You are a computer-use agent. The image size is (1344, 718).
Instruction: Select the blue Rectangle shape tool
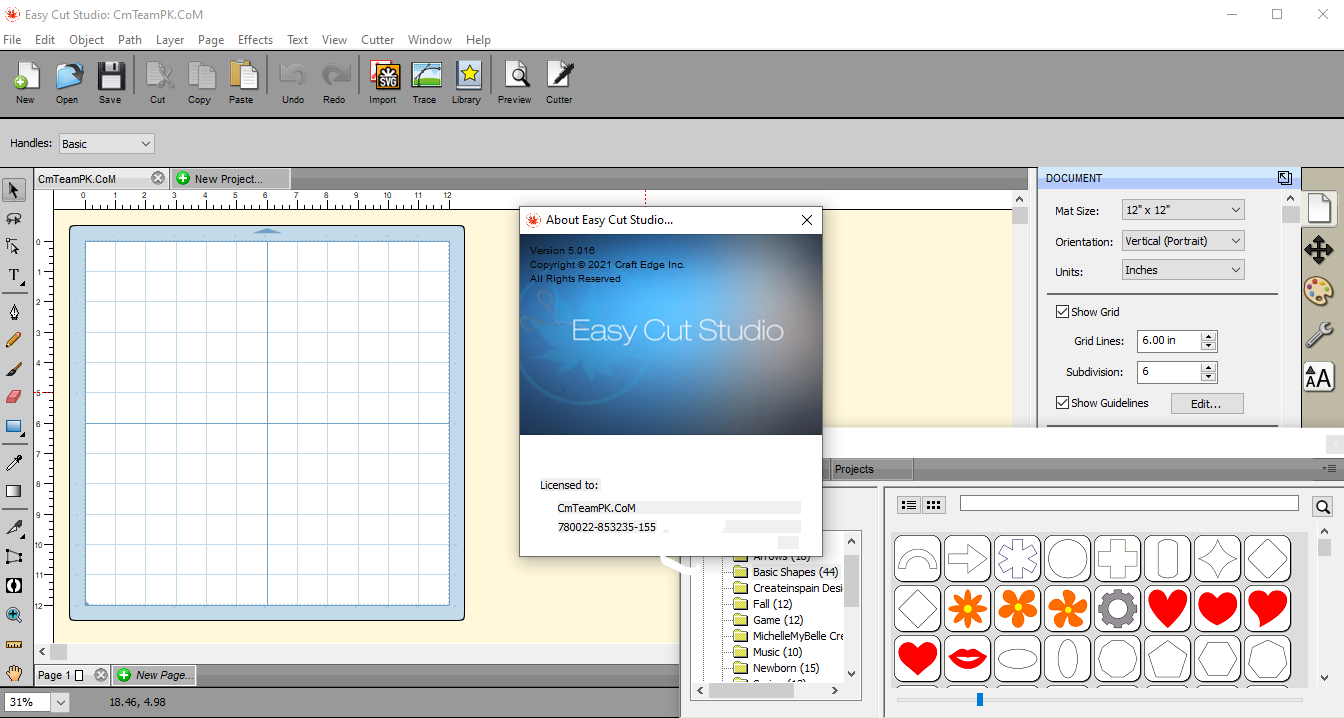tap(14, 426)
